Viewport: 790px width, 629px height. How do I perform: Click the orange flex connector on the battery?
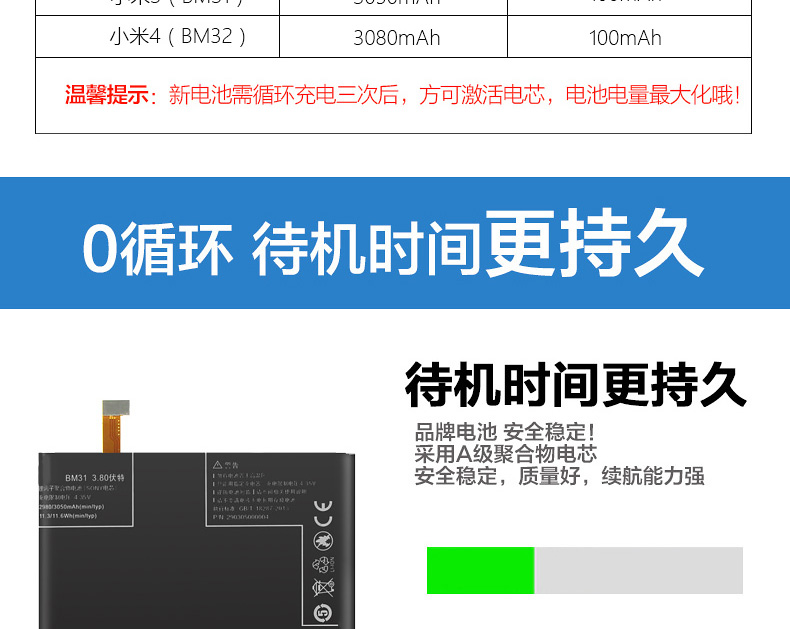pos(112,434)
